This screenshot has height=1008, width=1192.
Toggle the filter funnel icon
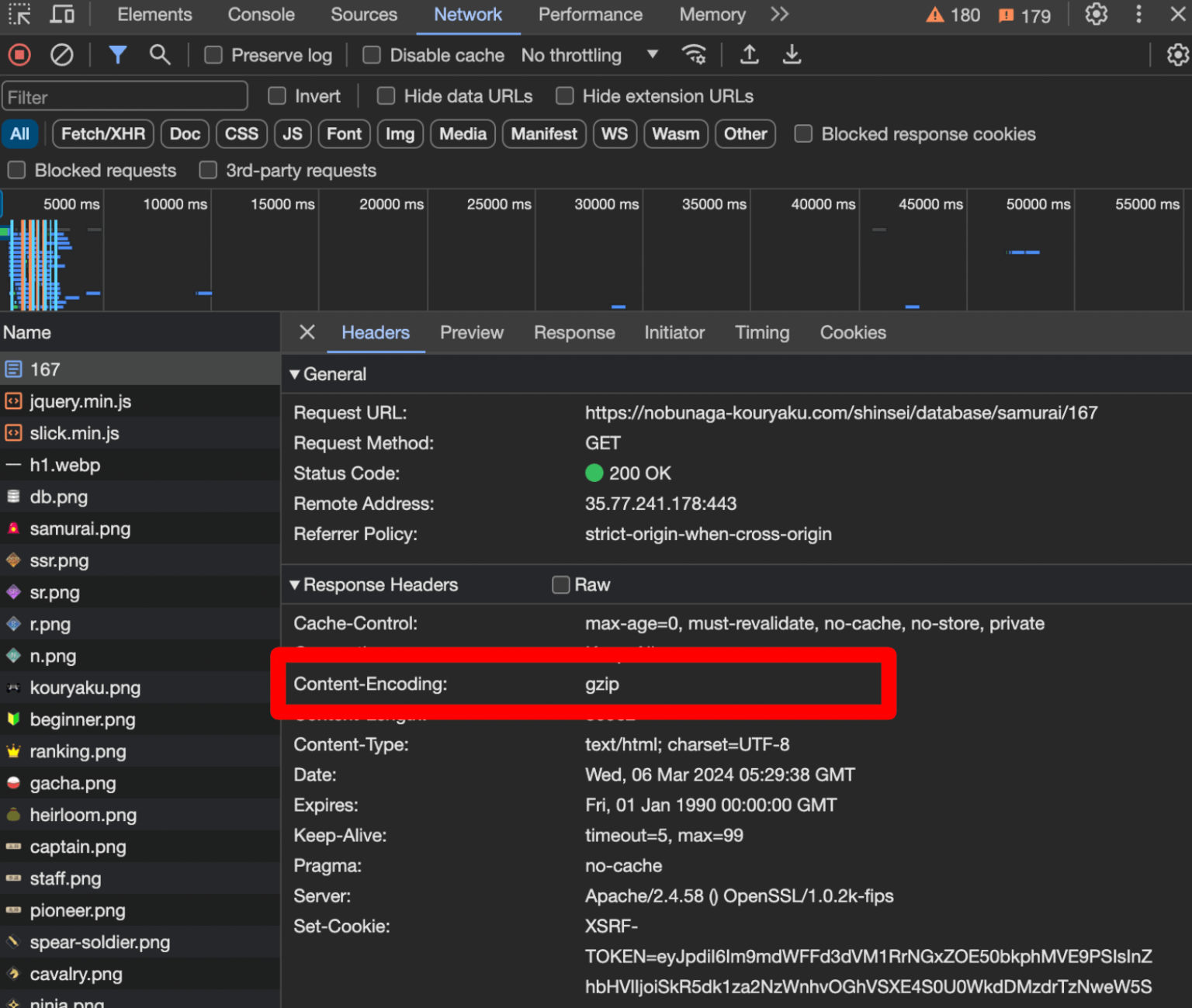(118, 54)
